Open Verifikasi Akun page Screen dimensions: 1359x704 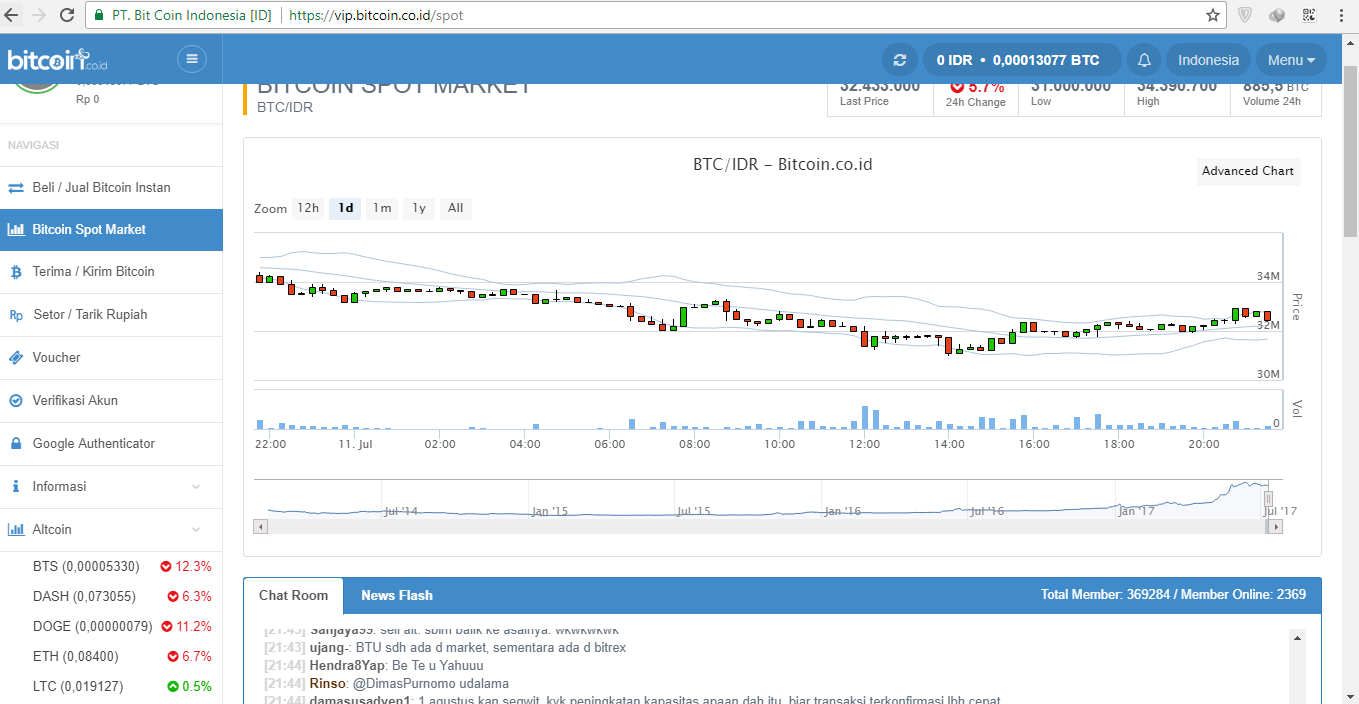point(111,401)
